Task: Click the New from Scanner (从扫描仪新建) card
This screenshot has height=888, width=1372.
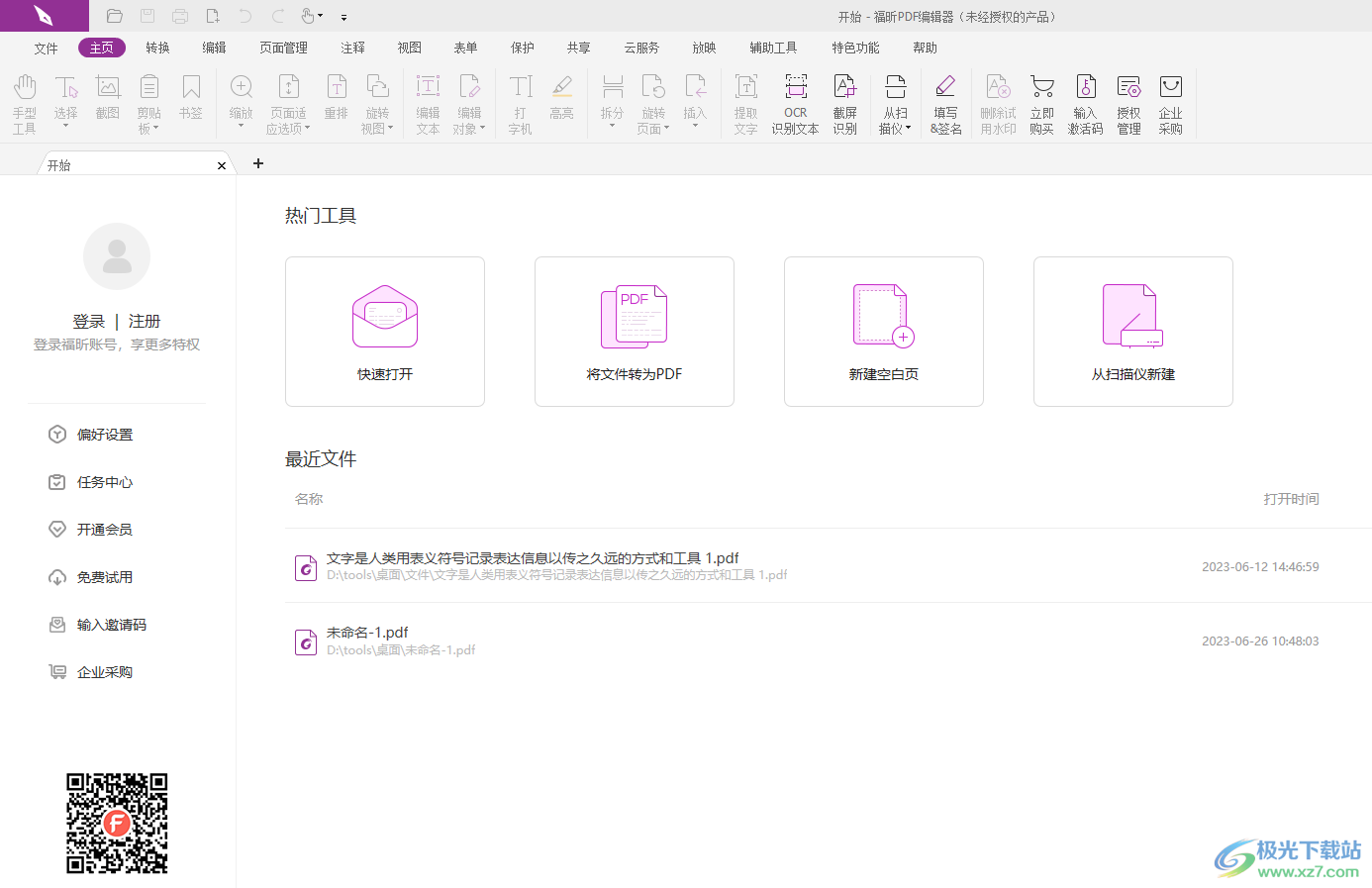Action: tap(1133, 332)
